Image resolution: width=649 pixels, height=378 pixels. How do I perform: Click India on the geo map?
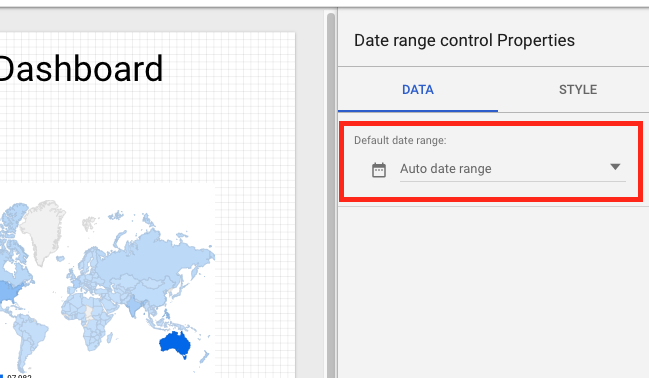[x=134, y=306]
